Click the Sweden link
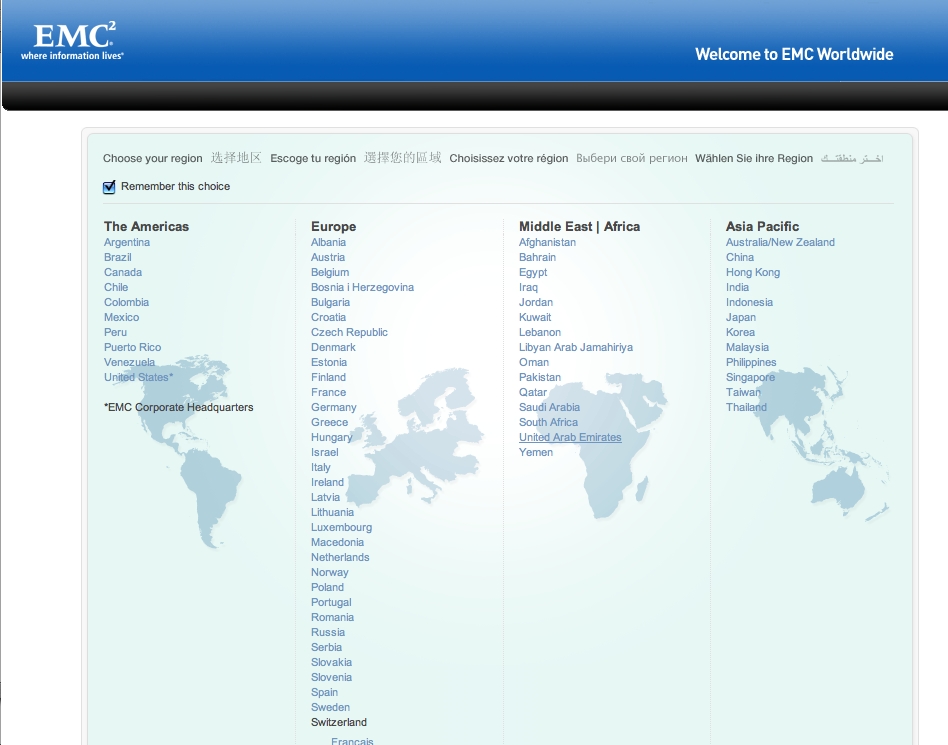Viewport: 948px width, 745px height. coord(330,708)
